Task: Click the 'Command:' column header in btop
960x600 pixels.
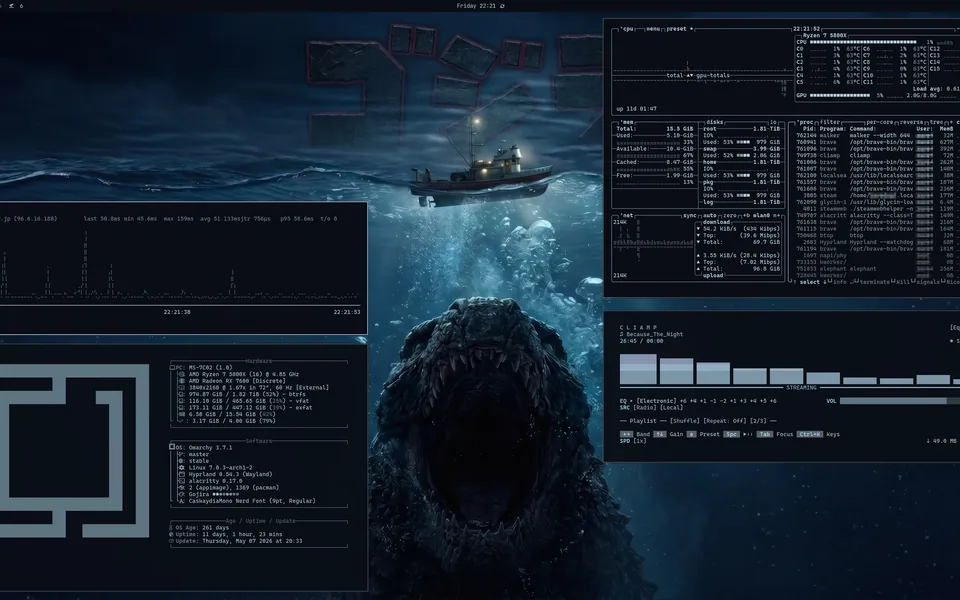Action: 864,129
